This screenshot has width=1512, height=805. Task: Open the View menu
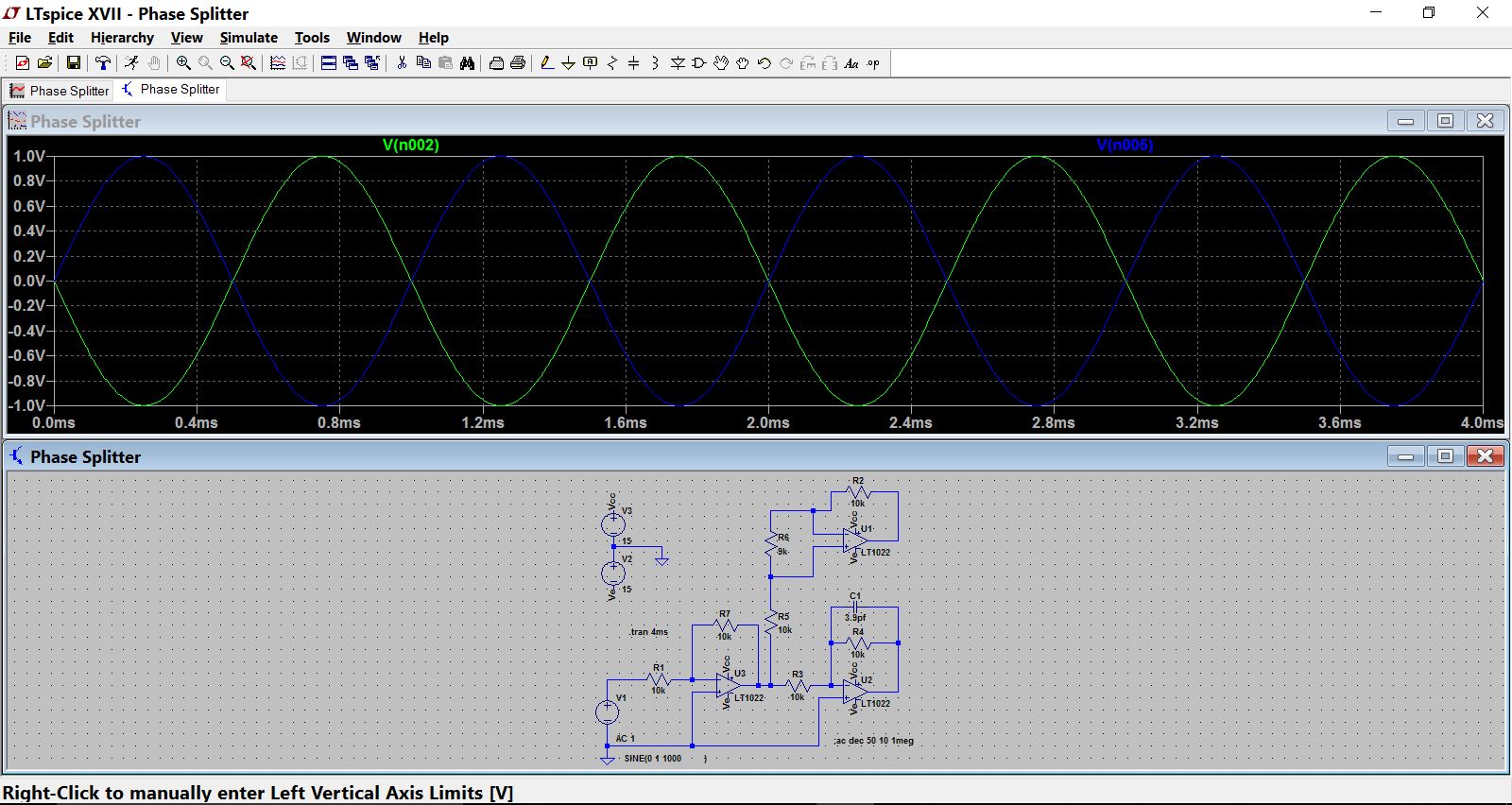[x=186, y=38]
